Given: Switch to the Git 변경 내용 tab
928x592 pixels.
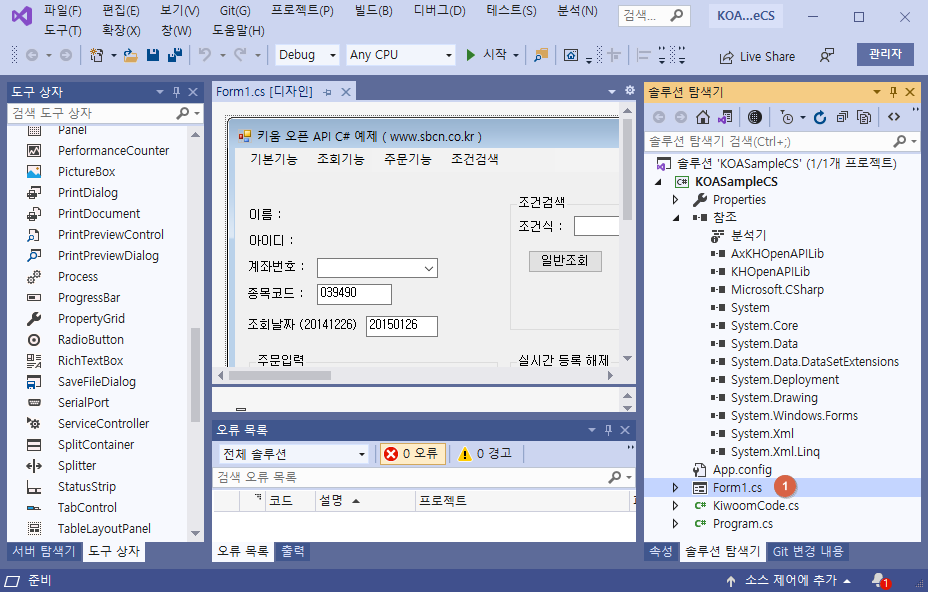Looking at the screenshot, I should click(808, 551).
